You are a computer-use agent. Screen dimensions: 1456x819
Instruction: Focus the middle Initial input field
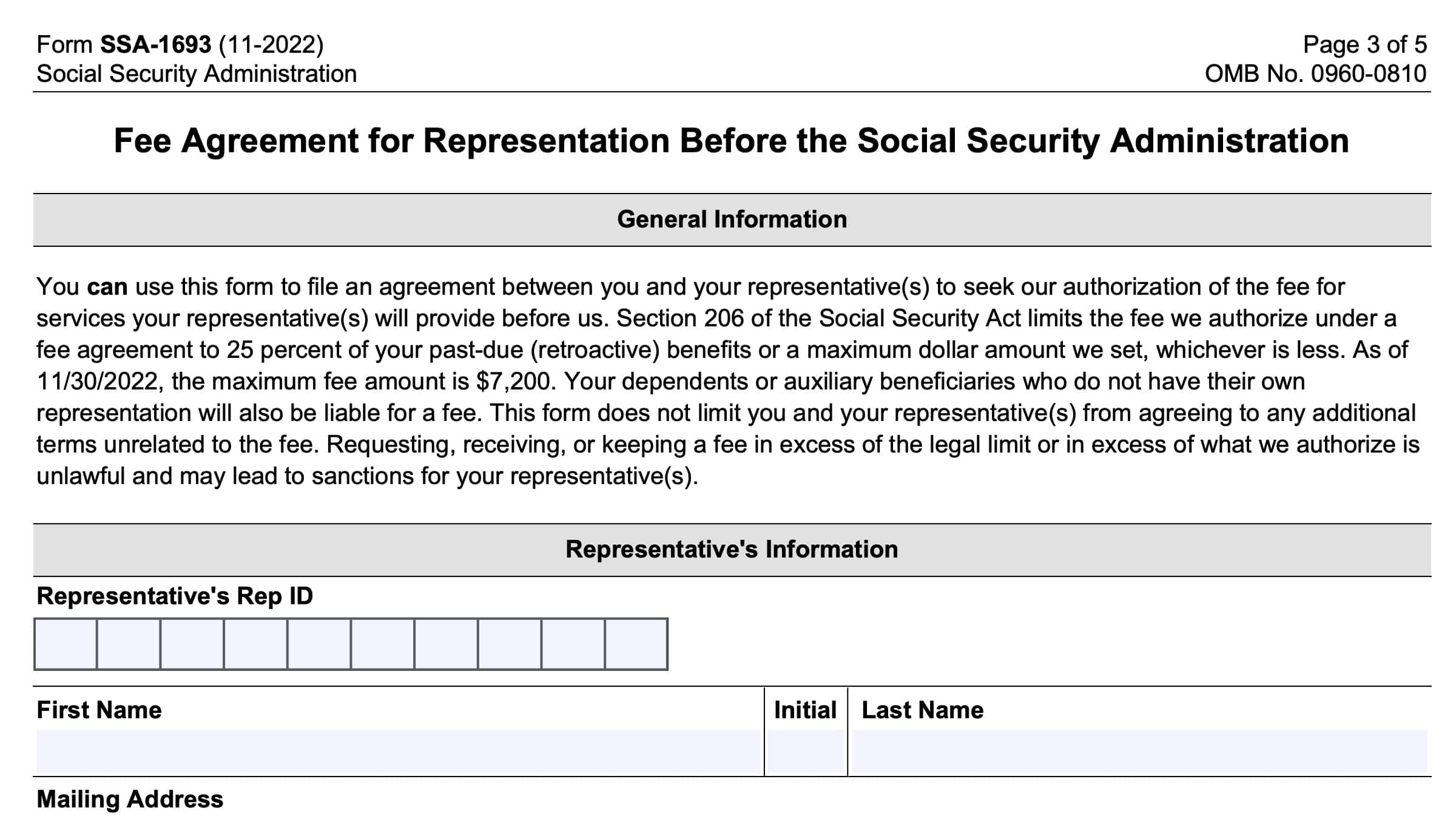pyautogui.click(x=806, y=751)
